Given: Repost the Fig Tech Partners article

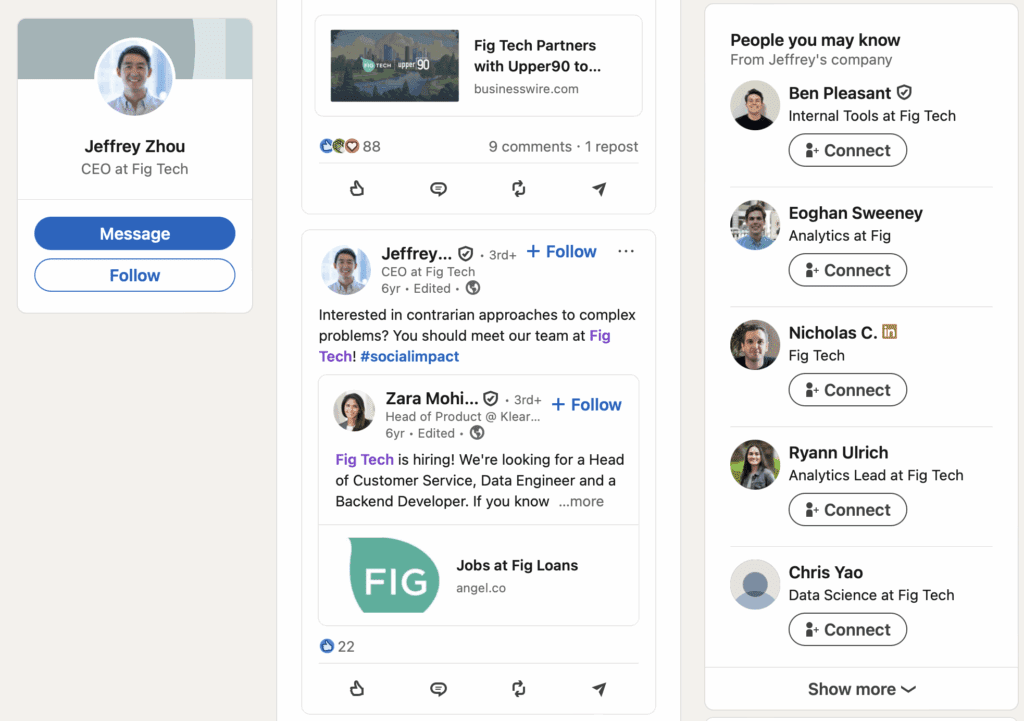Looking at the screenshot, I should tap(518, 188).
